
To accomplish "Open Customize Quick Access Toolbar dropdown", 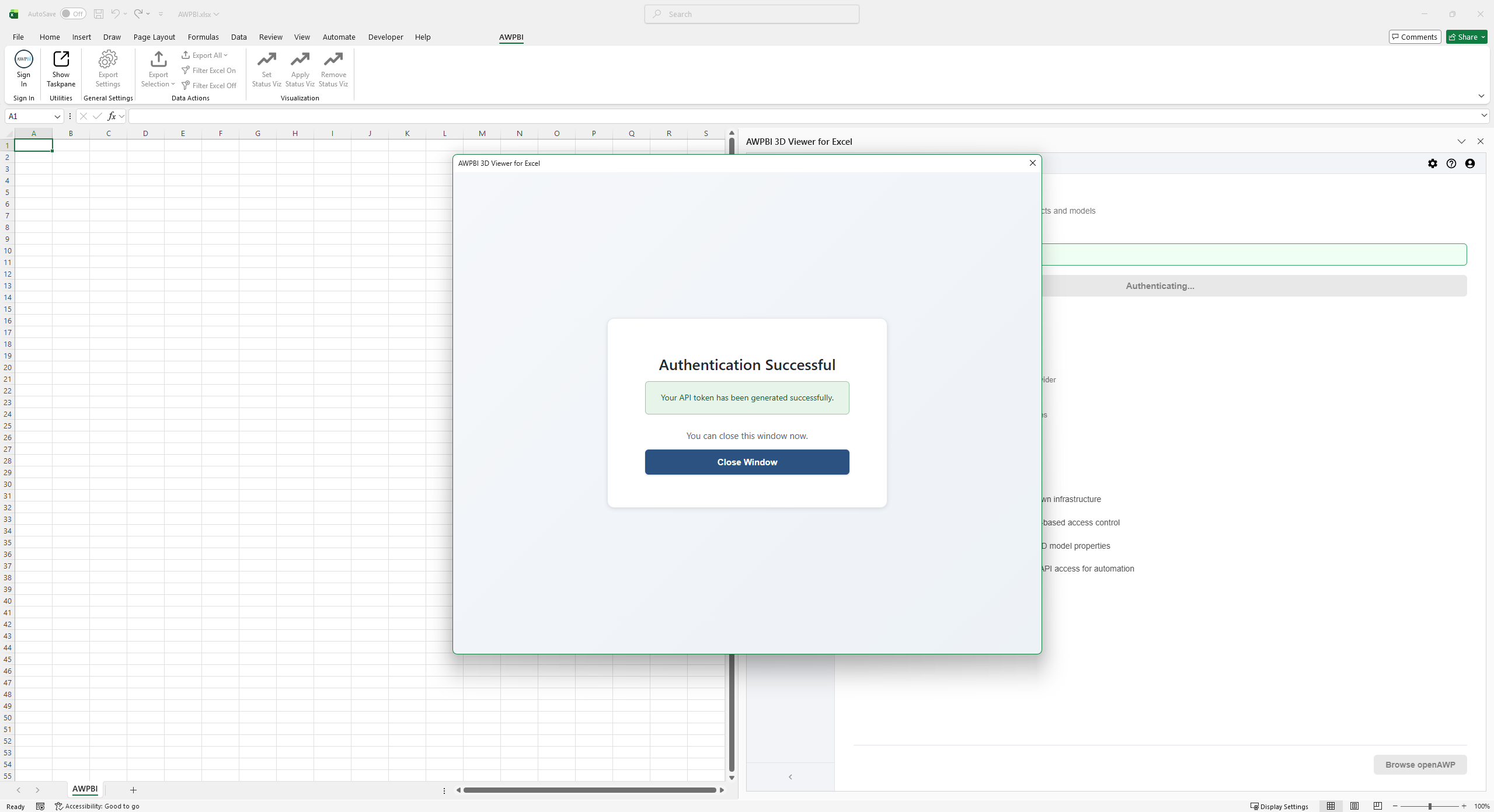I will pos(161,14).
